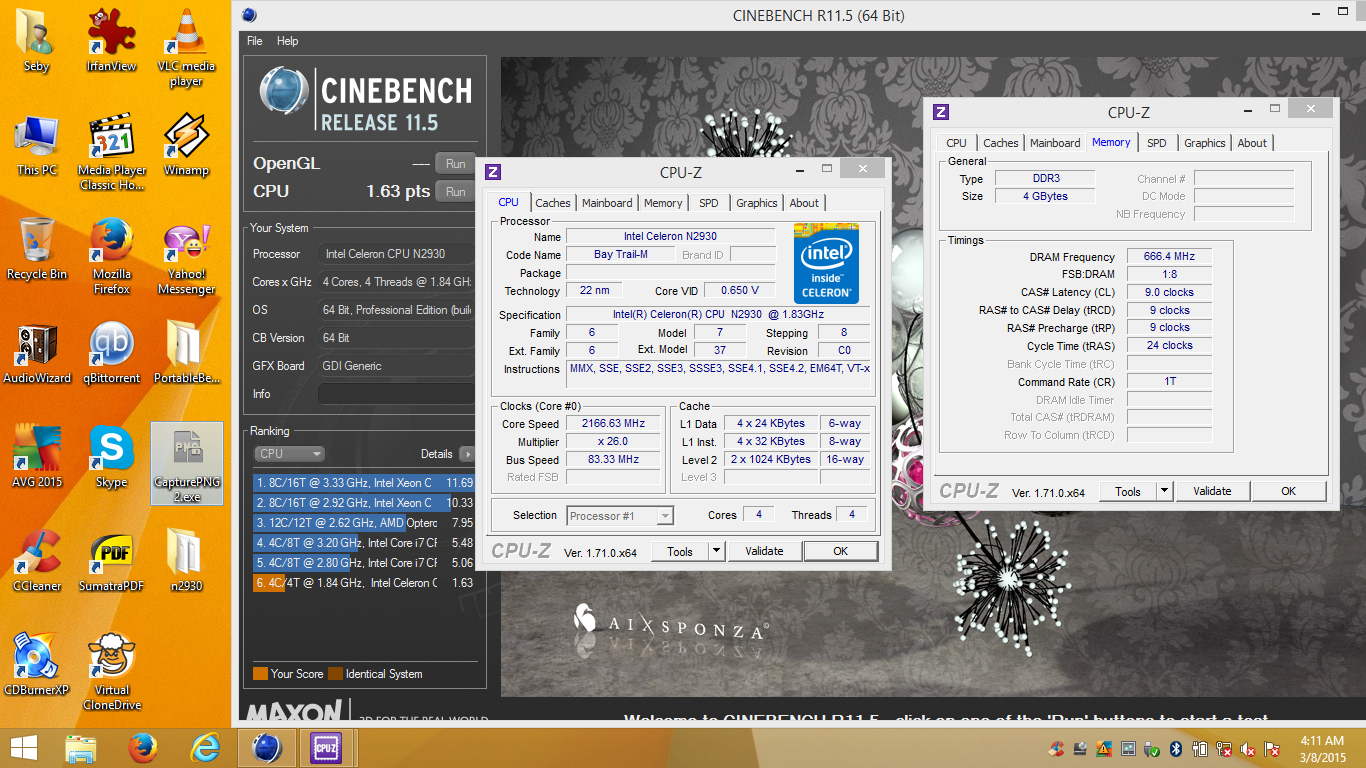Launch AVG 2015 shortcut

click(37, 457)
